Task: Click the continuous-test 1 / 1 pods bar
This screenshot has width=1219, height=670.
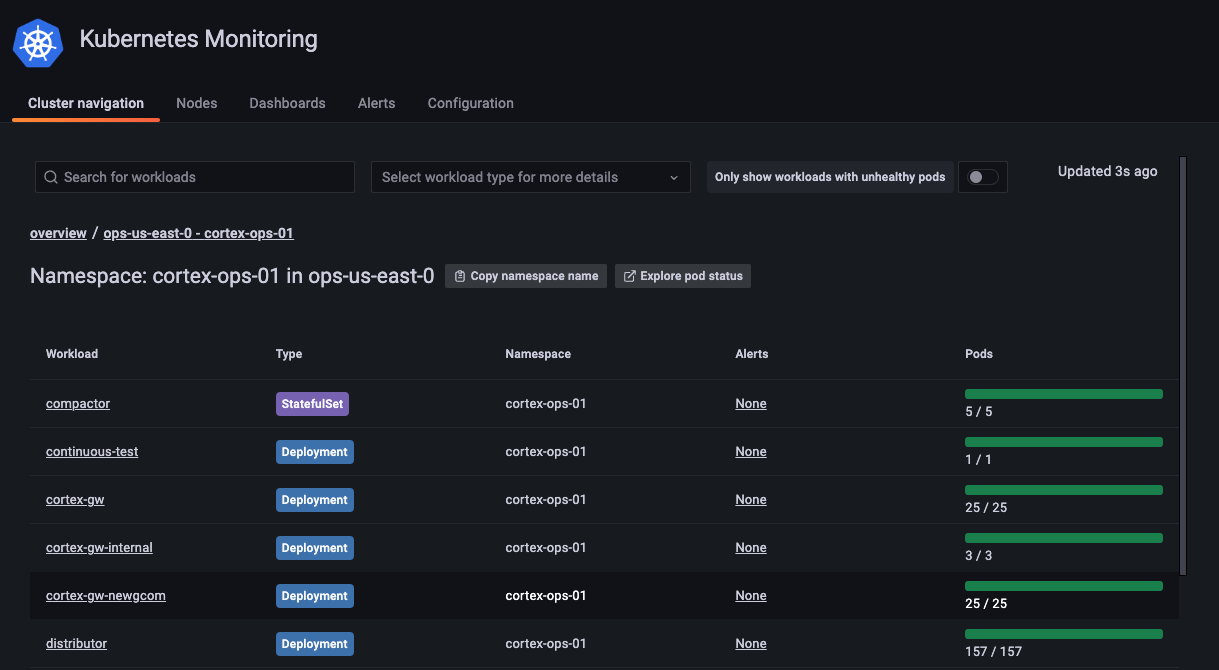Action: coord(1064,442)
